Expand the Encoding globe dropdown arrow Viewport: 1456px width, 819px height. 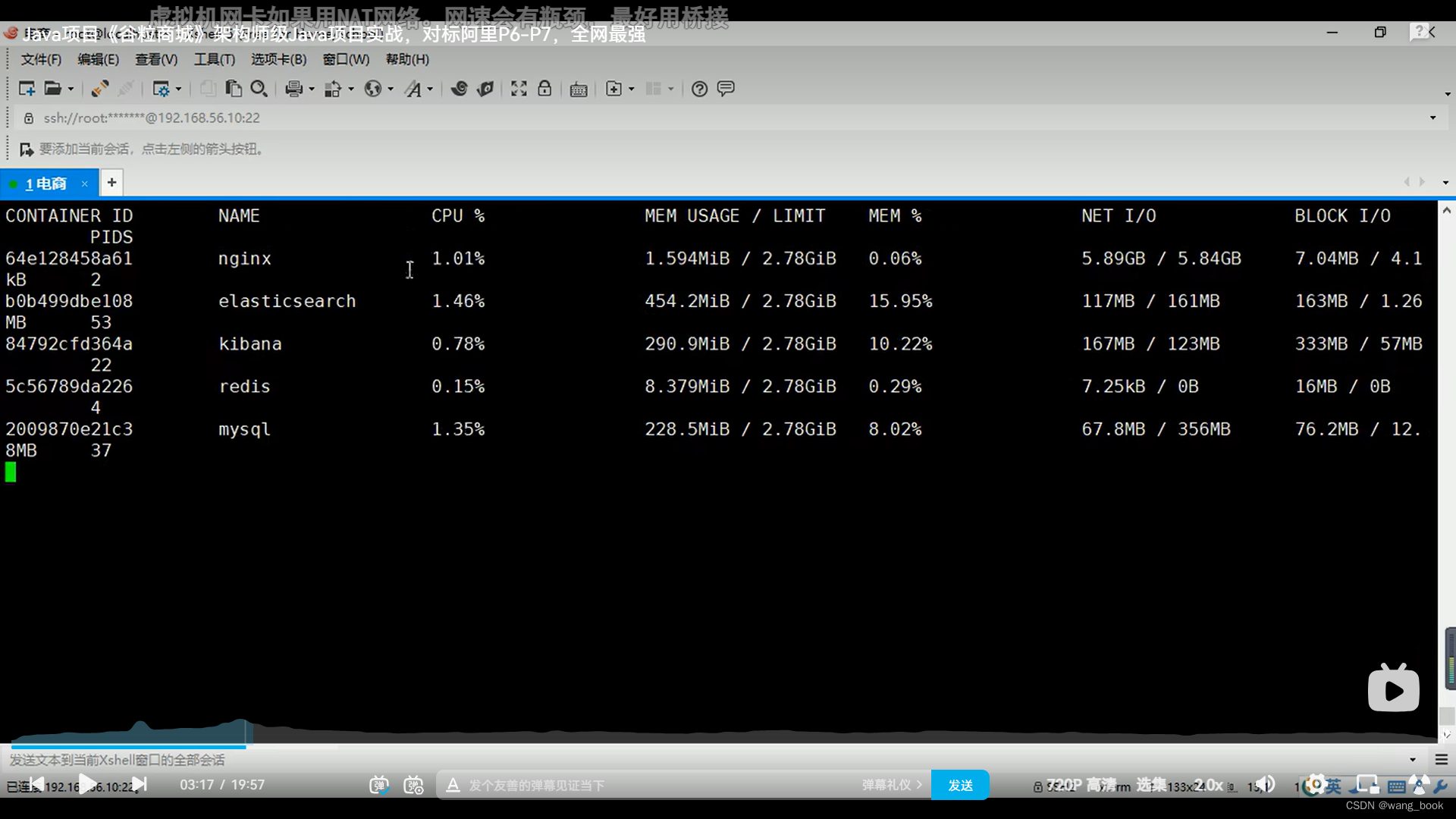click(391, 89)
